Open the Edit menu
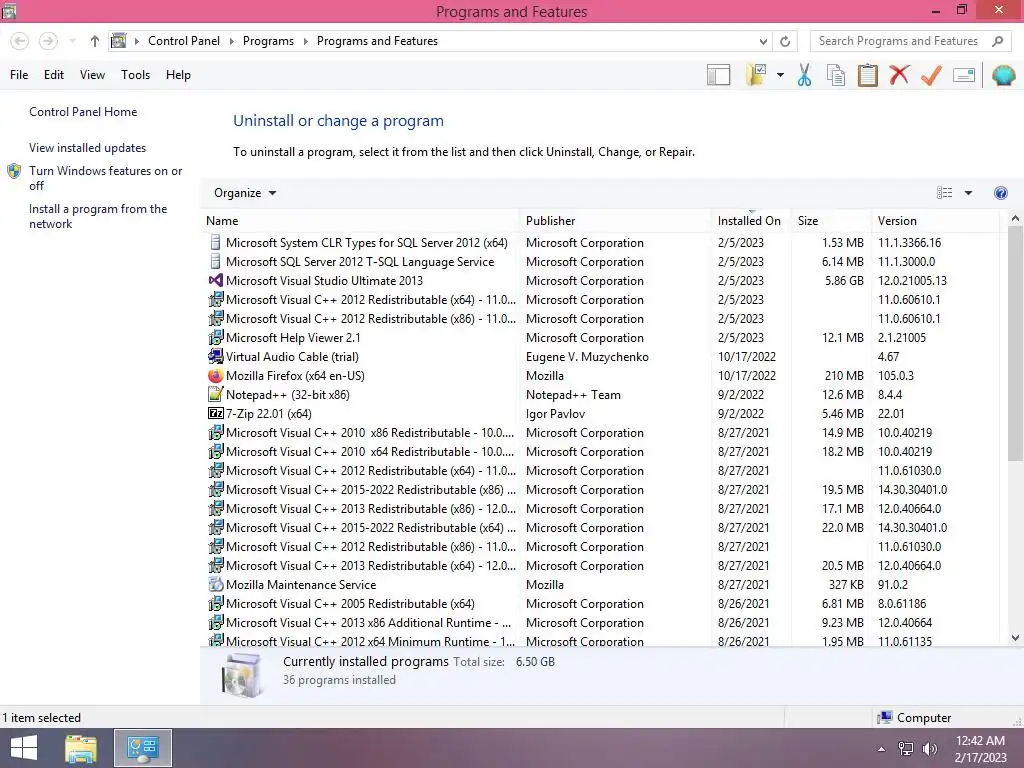Image resolution: width=1024 pixels, height=768 pixels. (54, 75)
